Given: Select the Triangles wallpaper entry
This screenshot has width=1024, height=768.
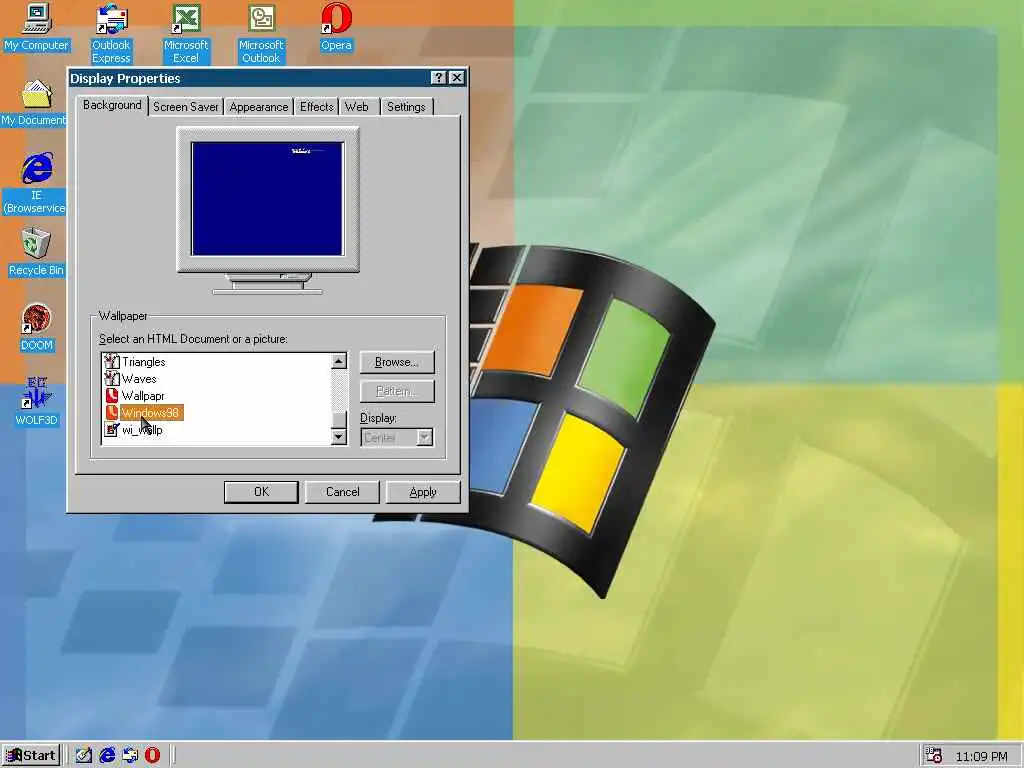Looking at the screenshot, I should pos(144,362).
